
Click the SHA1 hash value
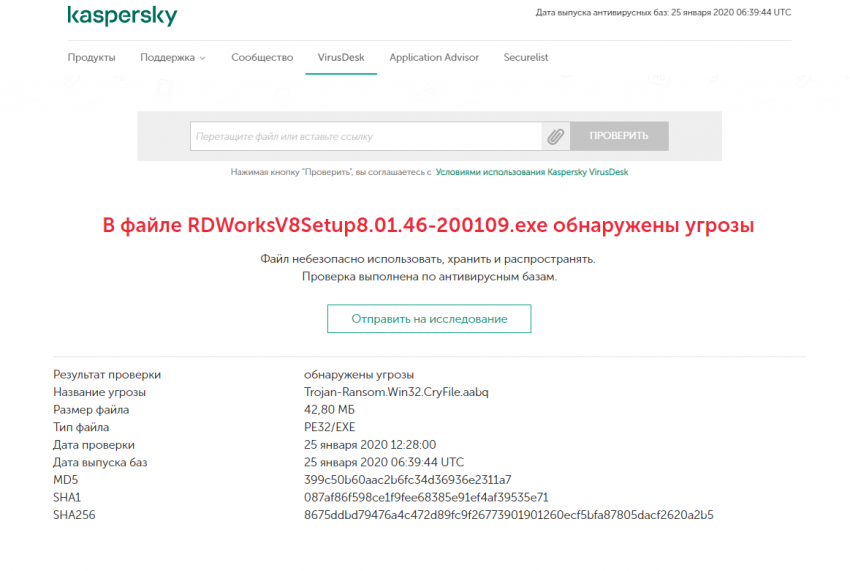426,497
